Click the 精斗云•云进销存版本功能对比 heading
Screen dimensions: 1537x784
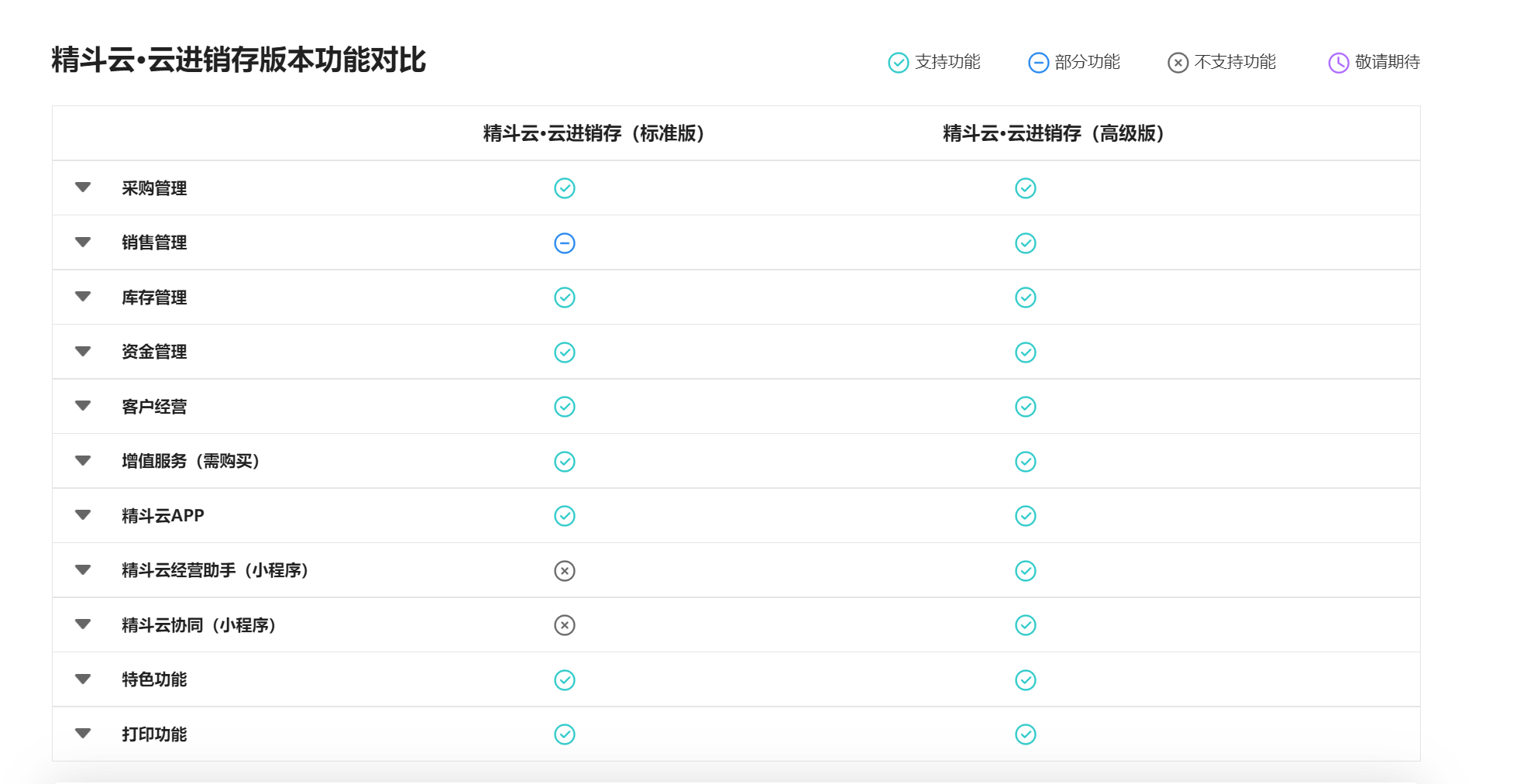(239, 60)
